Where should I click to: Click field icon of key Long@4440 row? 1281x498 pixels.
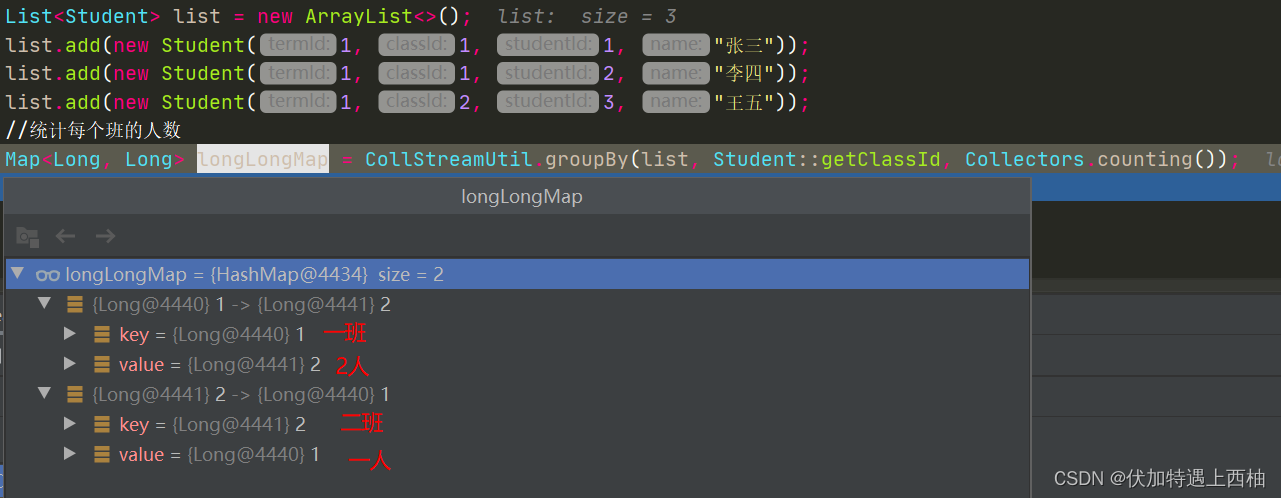click(x=102, y=334)
